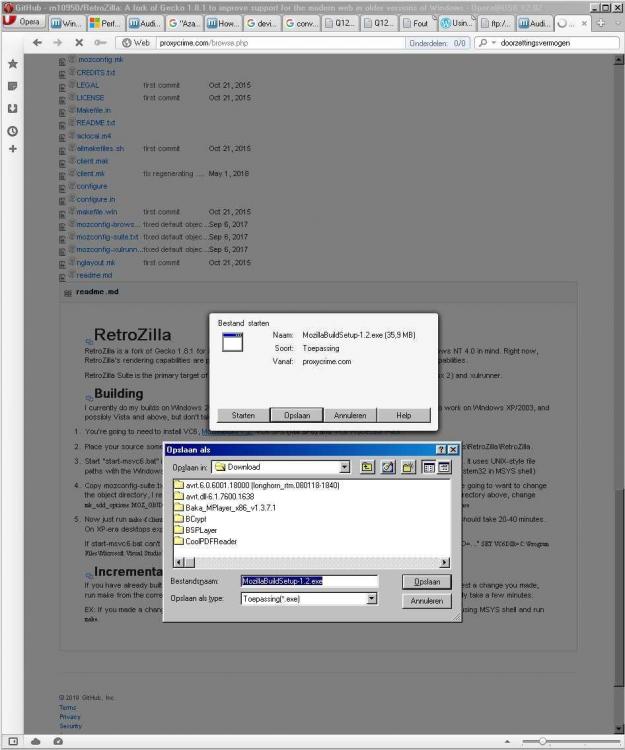625x750 pixels.
Task: Click the Bestandsnaam filename input field
Action: [x=309, y=581]
